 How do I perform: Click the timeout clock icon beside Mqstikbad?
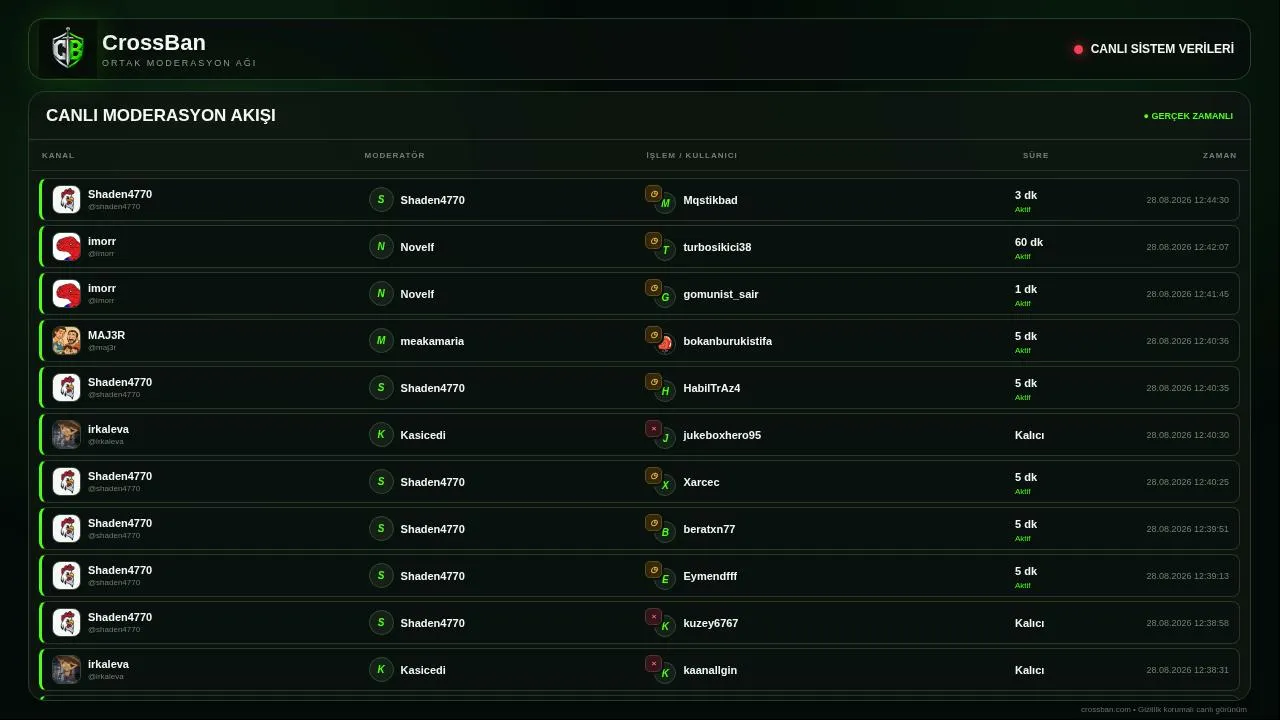point(653,194)
